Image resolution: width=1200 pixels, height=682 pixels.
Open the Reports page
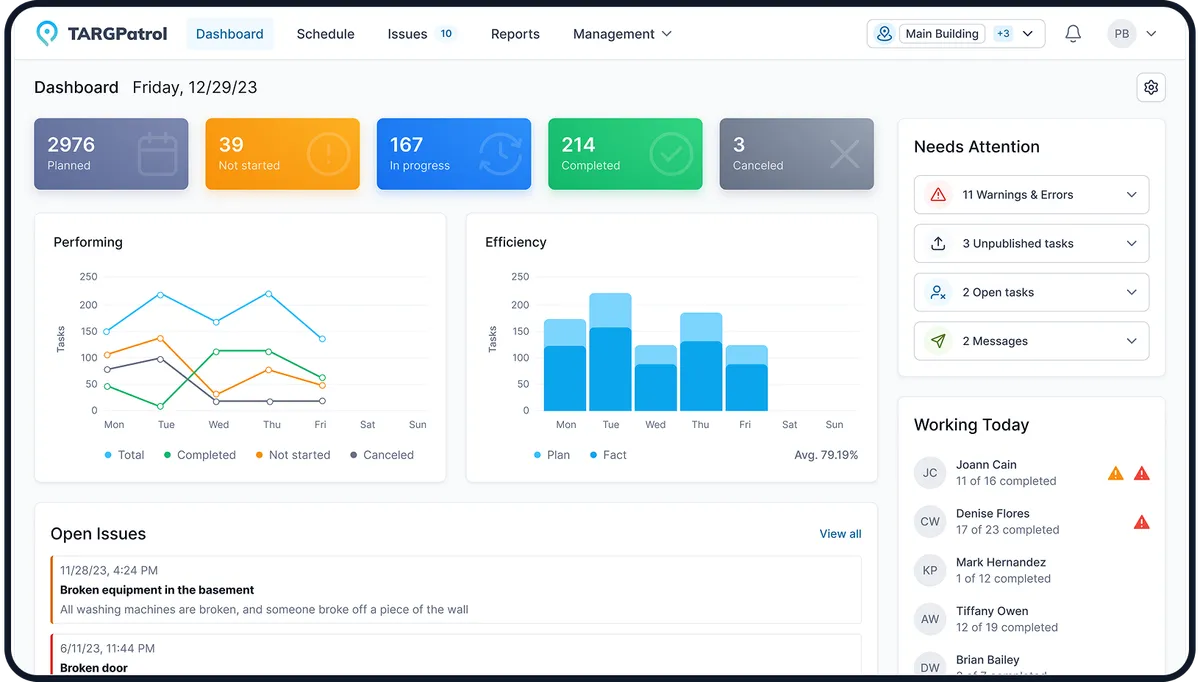click(x=515, y=33)
